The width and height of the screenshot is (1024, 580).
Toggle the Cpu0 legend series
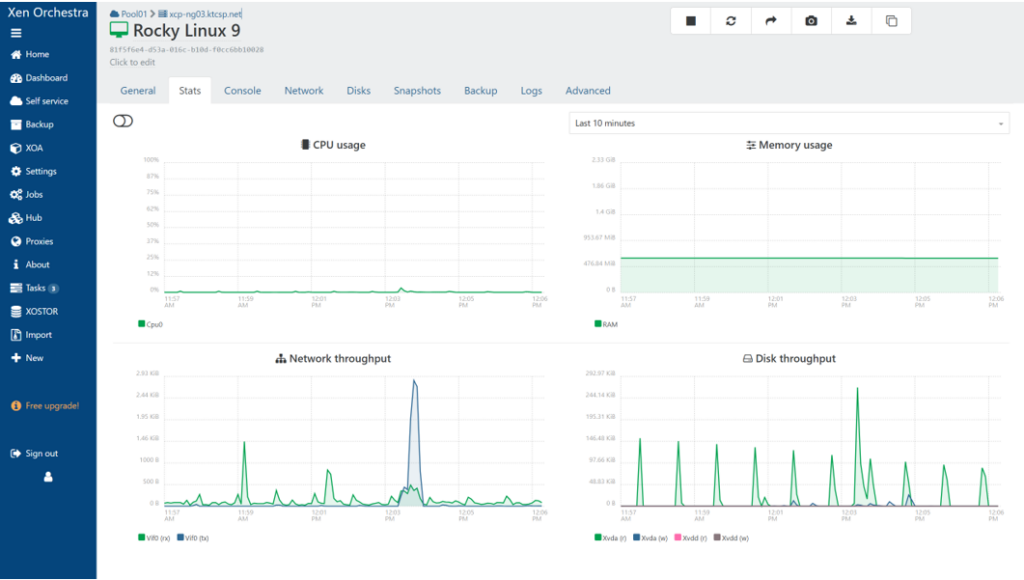[150, 324]
